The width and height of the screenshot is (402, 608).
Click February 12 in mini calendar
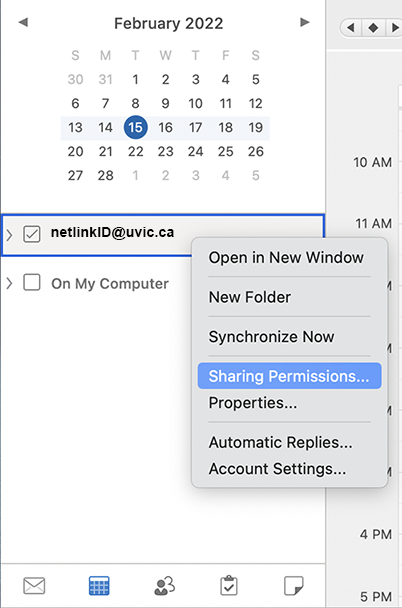click(x=255, y=104)
